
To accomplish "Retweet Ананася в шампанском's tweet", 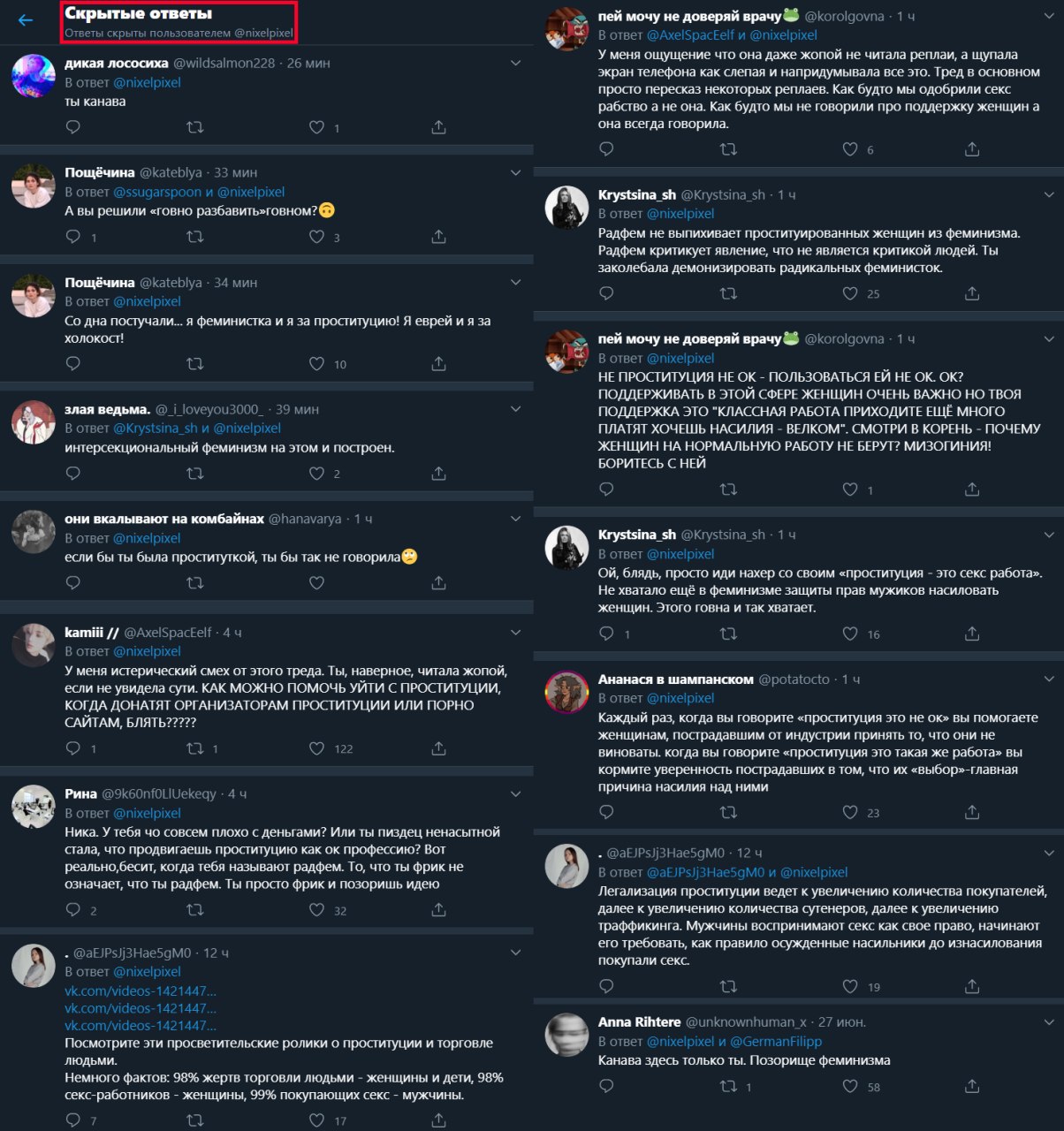I will 728,812.
